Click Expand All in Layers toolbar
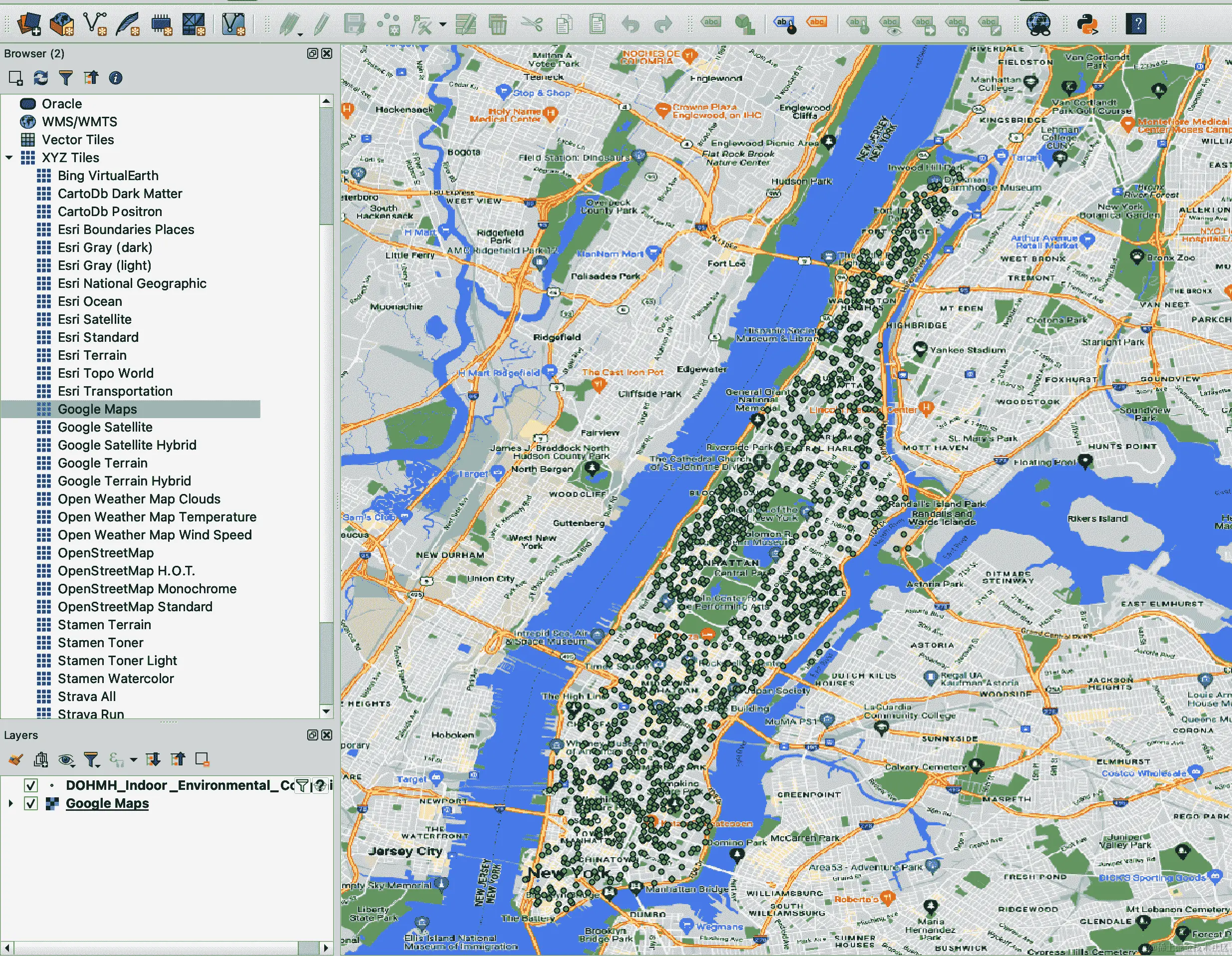 coord(153,759)
